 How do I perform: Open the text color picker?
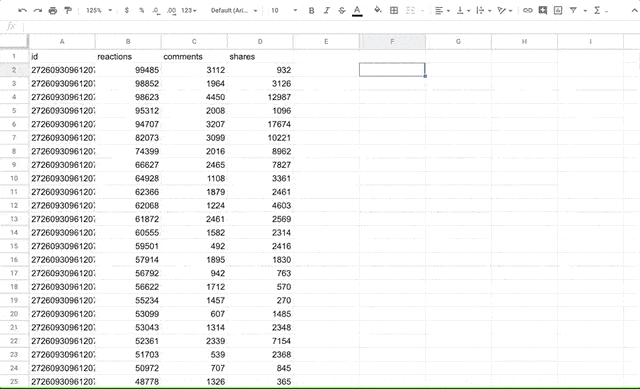point(357,11)
